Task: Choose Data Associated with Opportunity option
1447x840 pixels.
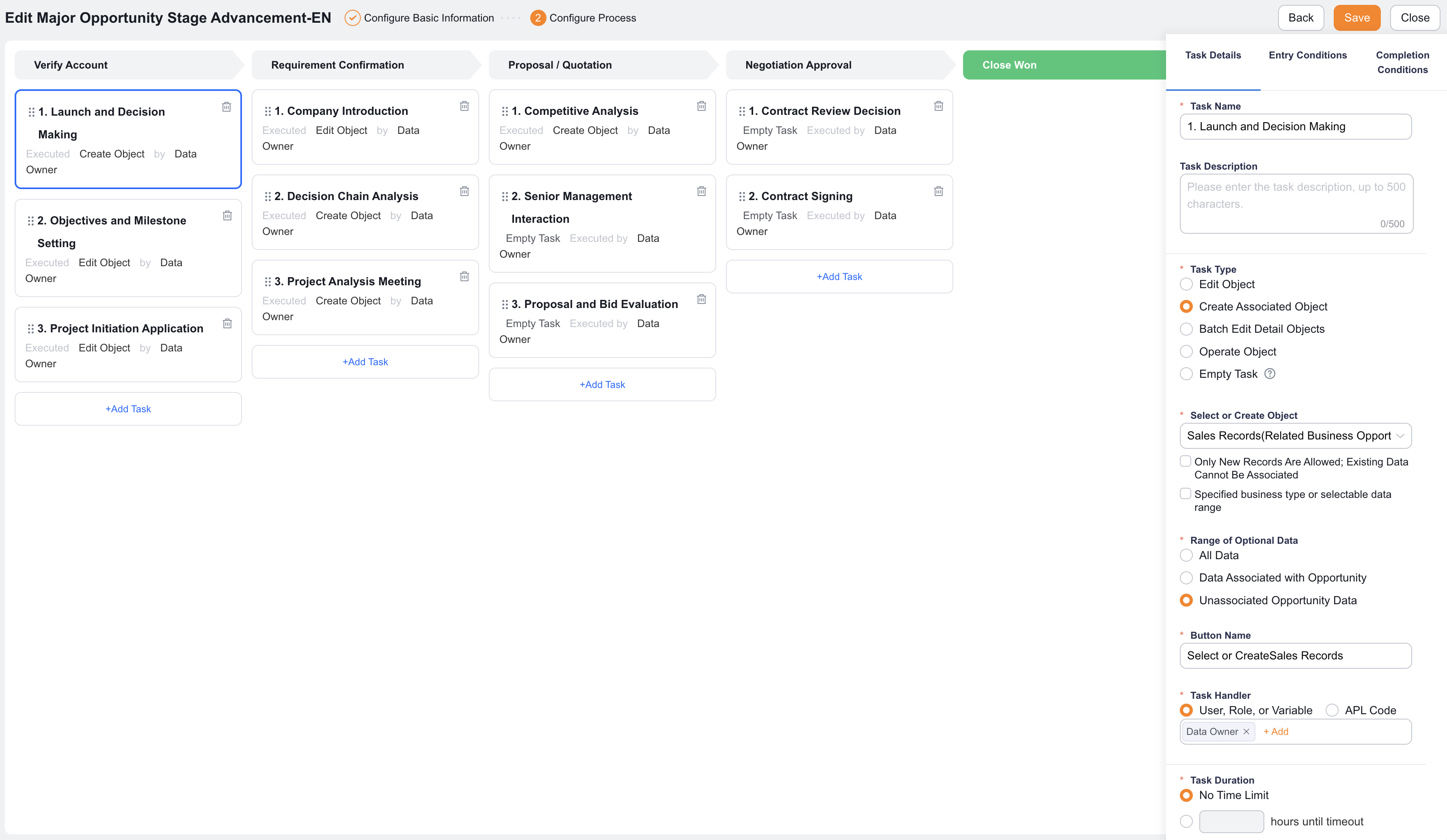Action: tap(1186, 577)
